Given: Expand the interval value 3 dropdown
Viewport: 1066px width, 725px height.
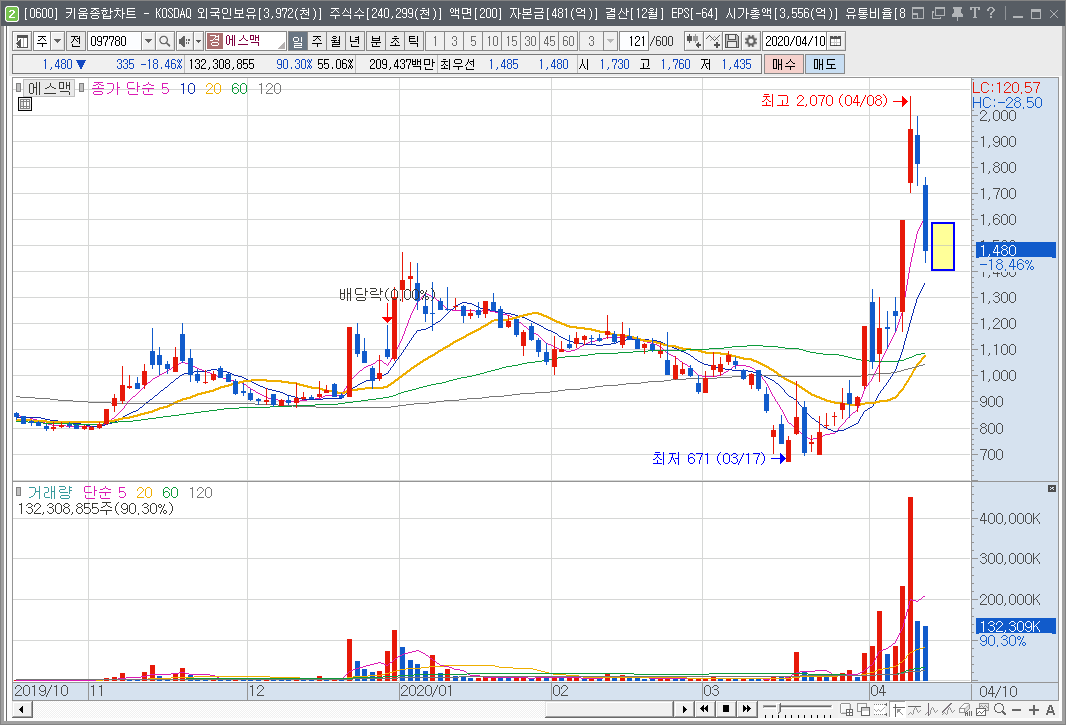Looking at the screenshot, I should click(x=611, y=41).
